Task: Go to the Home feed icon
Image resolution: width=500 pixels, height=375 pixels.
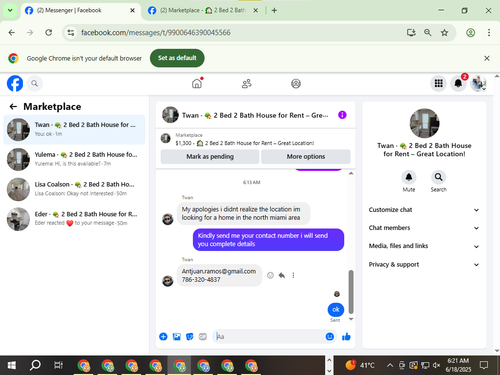Action: coord(197,83)
